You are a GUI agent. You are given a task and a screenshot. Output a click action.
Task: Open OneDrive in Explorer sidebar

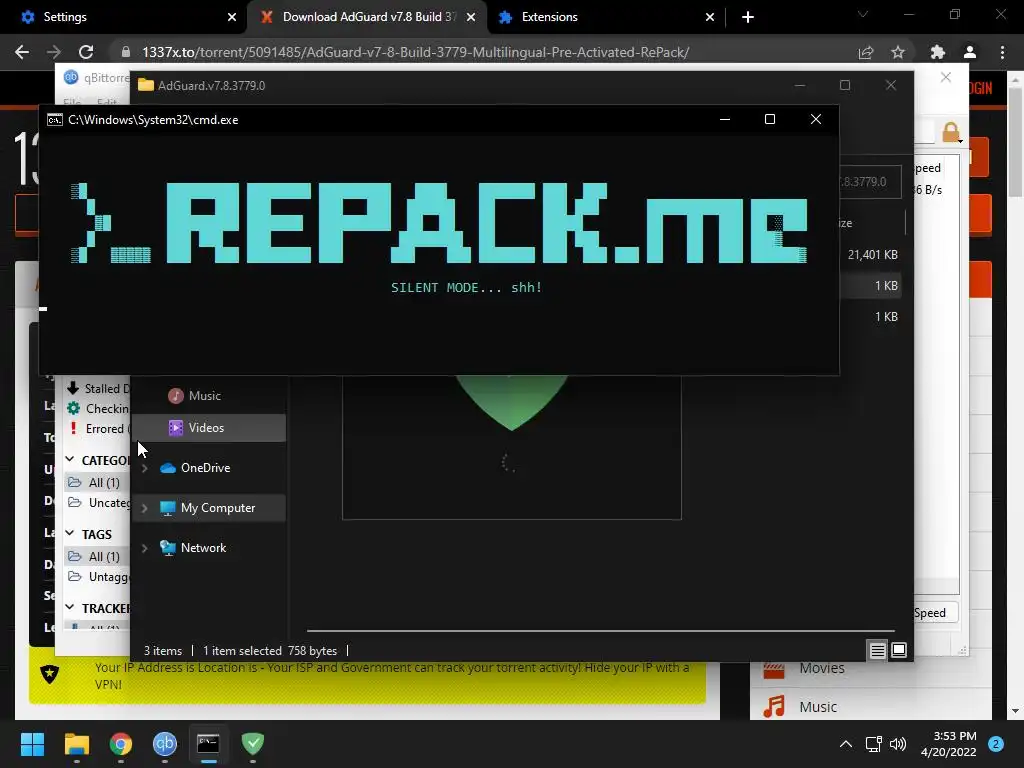(205, 468)
